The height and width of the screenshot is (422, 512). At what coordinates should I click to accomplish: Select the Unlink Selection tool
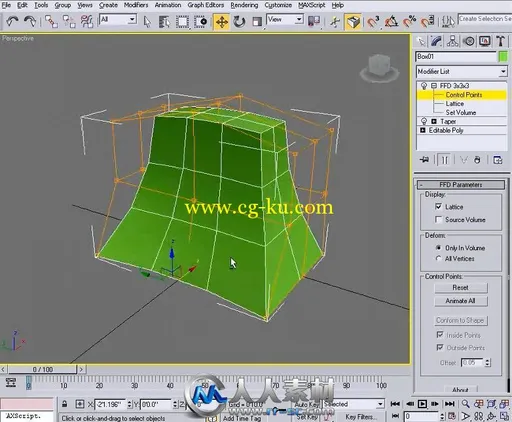click(69, 22)
